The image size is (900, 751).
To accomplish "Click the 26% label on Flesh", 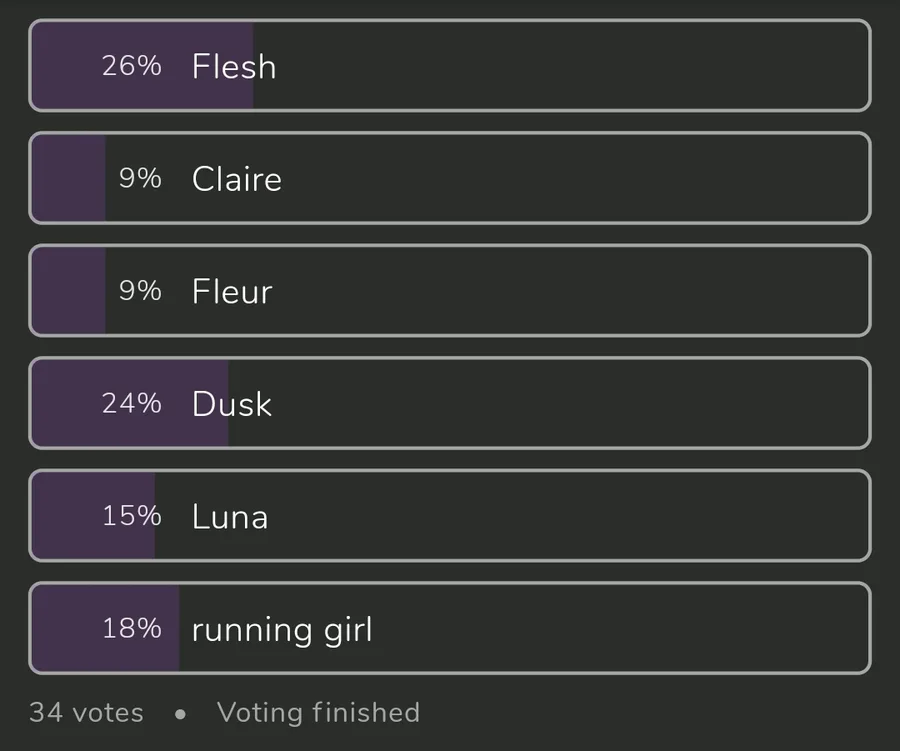I will [x=131, y=66].
